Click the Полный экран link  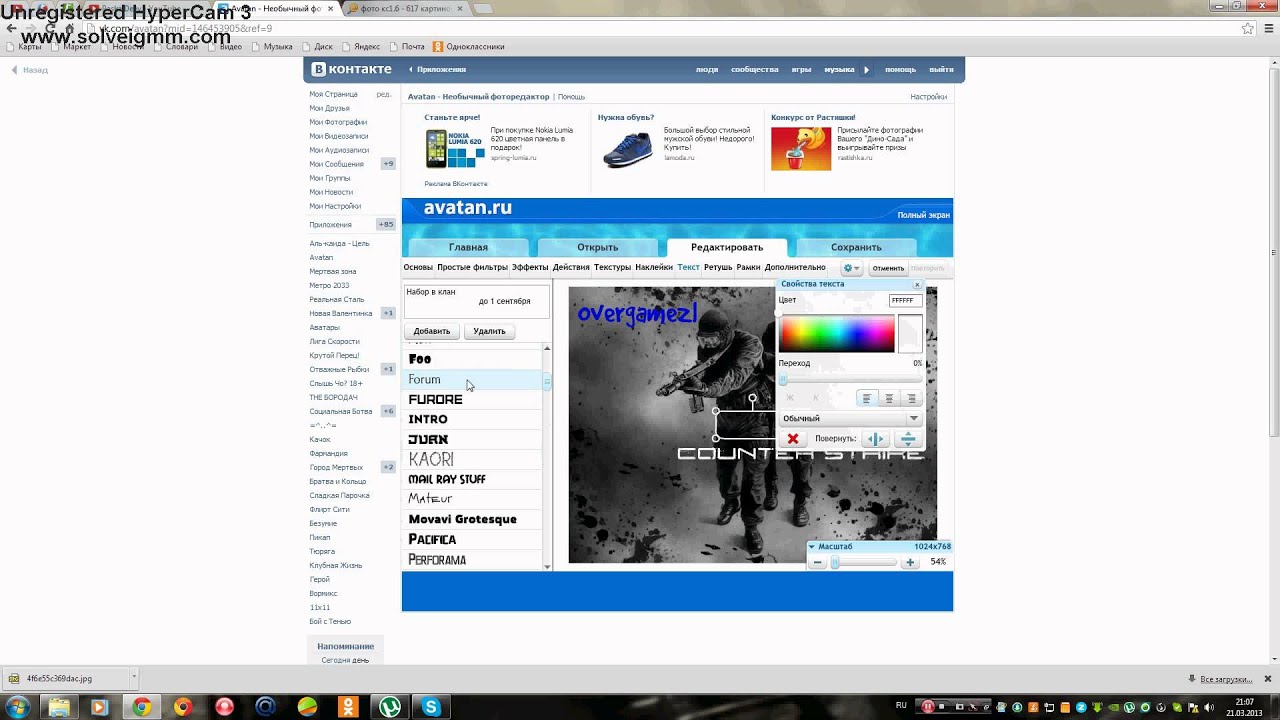(x=923, y=215)
